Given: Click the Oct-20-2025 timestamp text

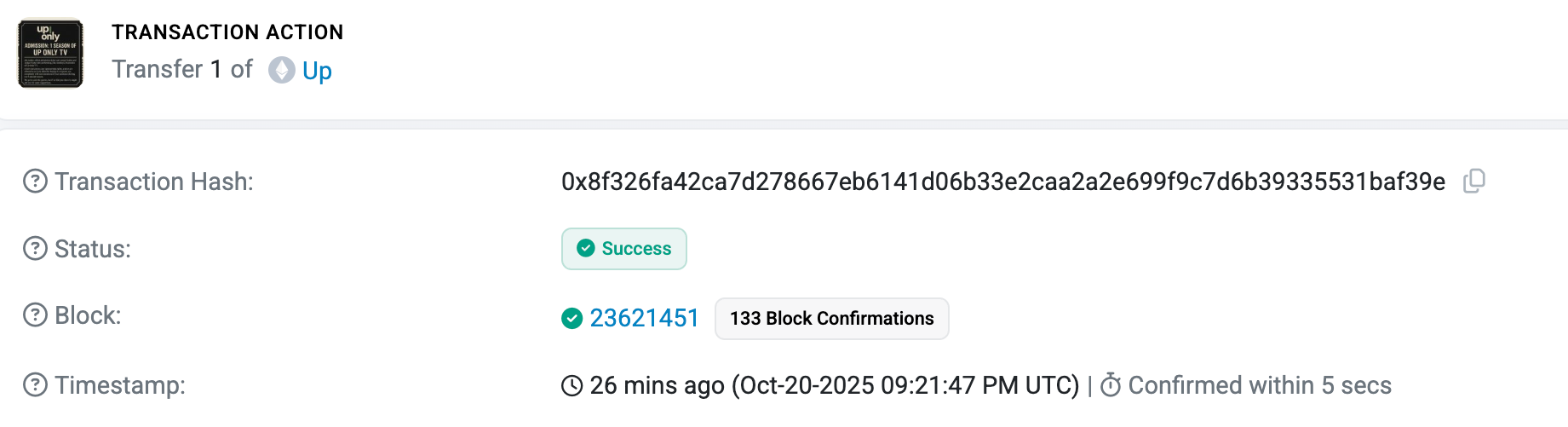Looking at the screenshot, I should [906, 385].
